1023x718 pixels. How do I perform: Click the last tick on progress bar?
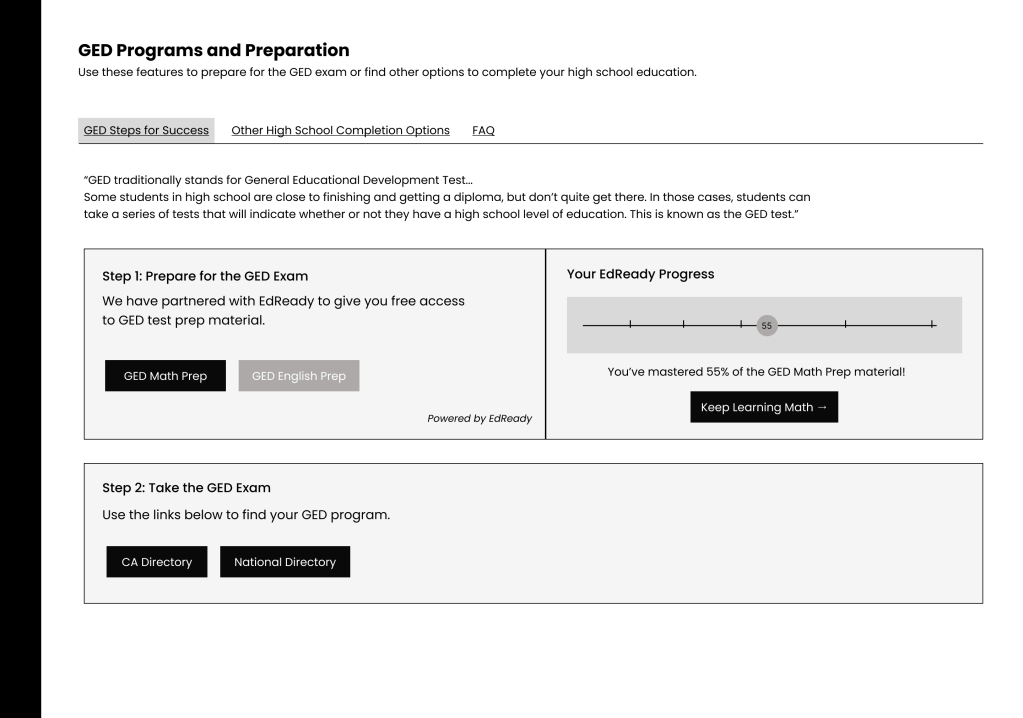click(x=931, y=325)
